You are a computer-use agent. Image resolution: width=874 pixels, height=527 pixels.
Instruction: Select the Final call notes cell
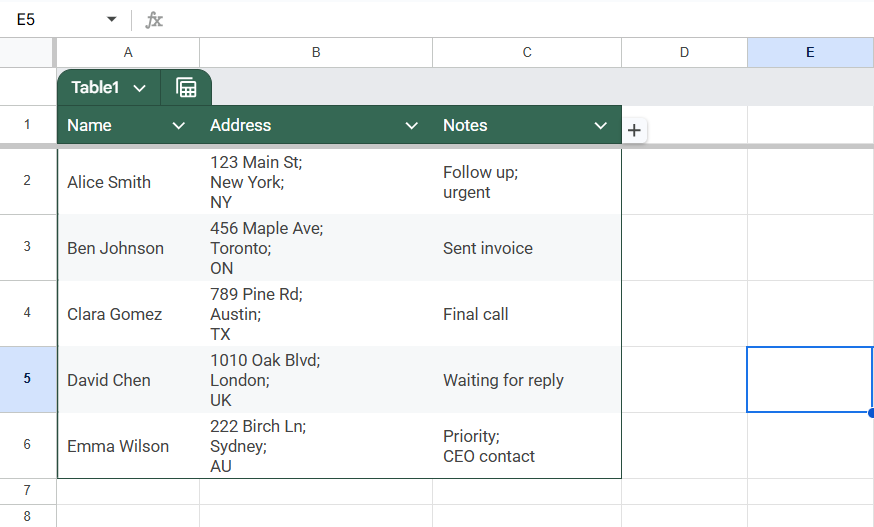[527, 313]
